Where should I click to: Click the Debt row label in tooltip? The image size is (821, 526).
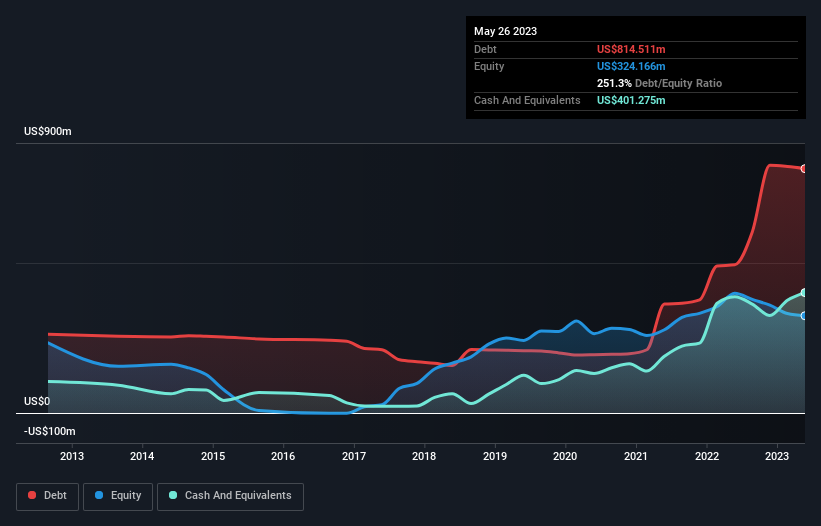[x=485, y=49]
